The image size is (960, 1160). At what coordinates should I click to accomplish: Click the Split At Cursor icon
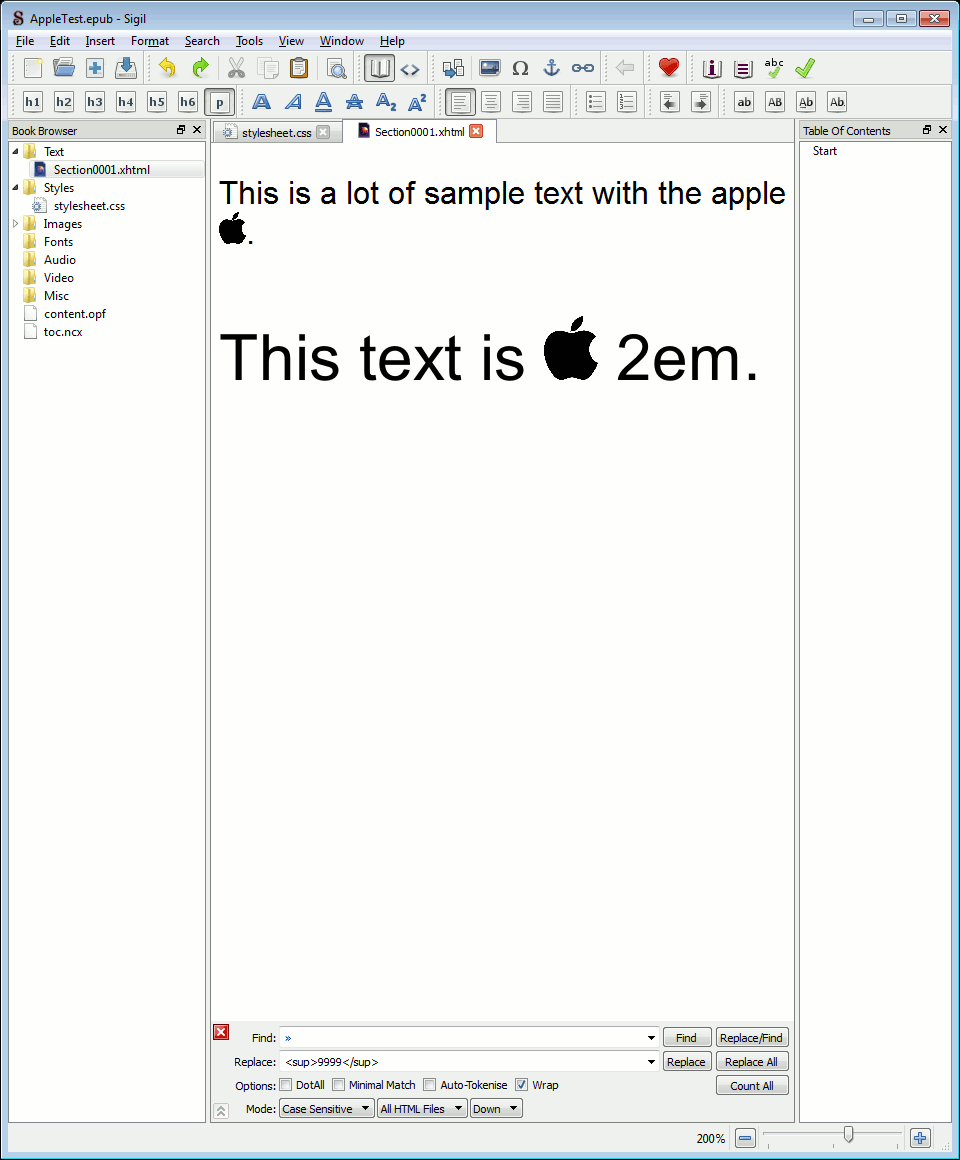point(453,69)
